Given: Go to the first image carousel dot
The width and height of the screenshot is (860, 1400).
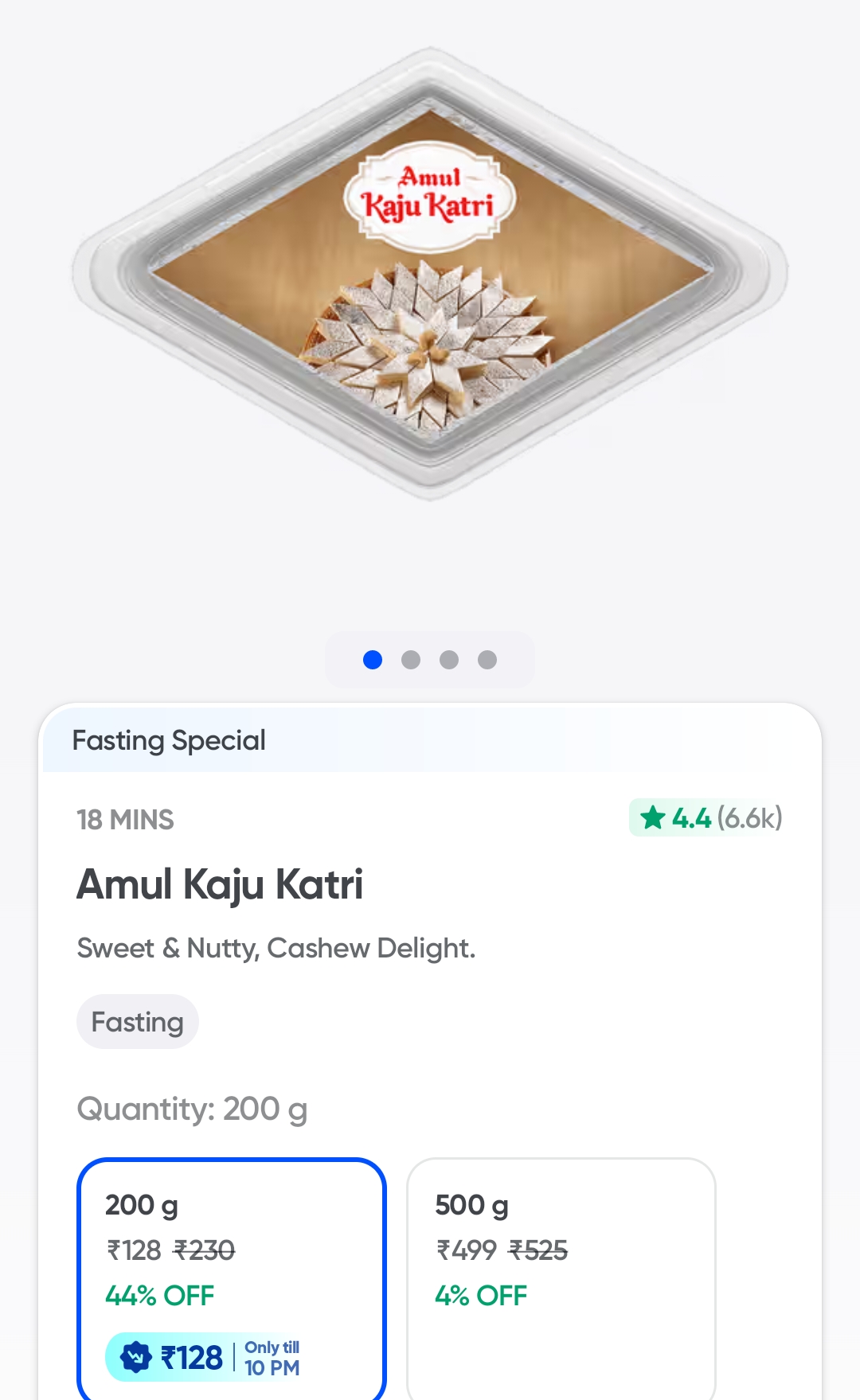Looking at the screenshot, I should 373,660.
